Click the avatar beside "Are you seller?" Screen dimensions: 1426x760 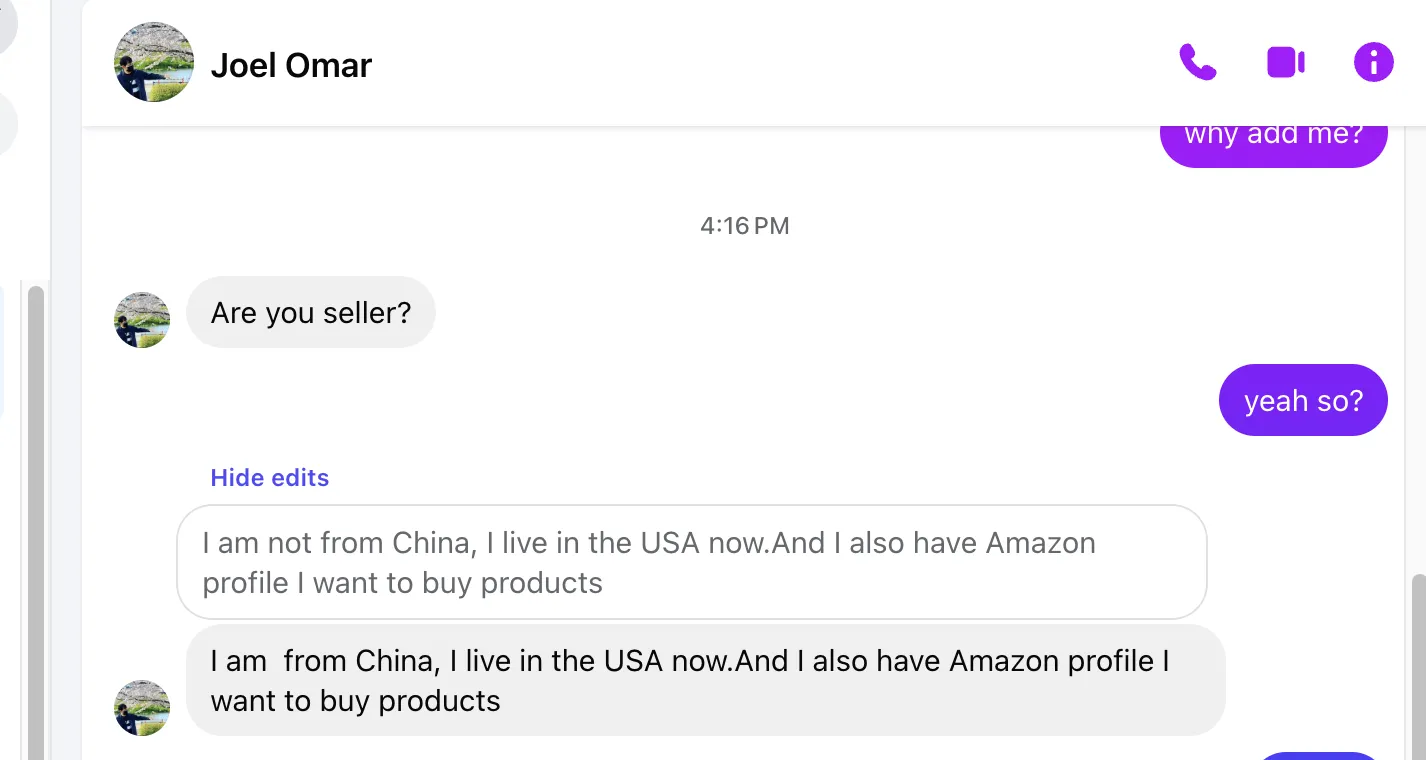[142, 320]
